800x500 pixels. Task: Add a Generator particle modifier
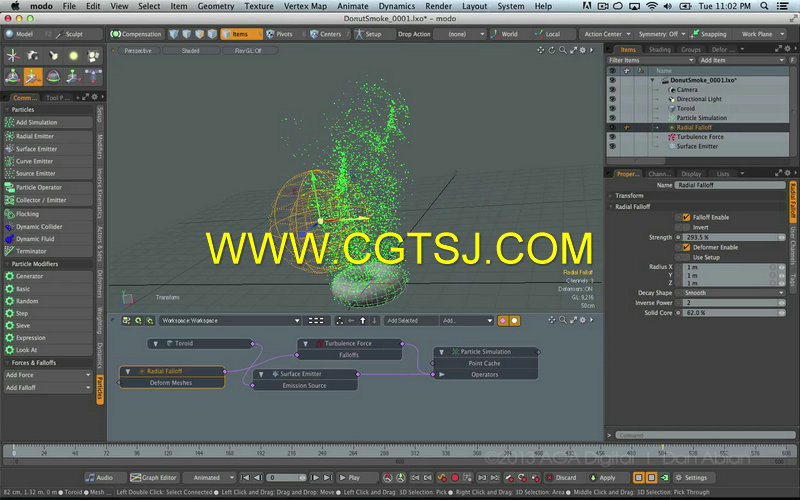click(48, 276)
